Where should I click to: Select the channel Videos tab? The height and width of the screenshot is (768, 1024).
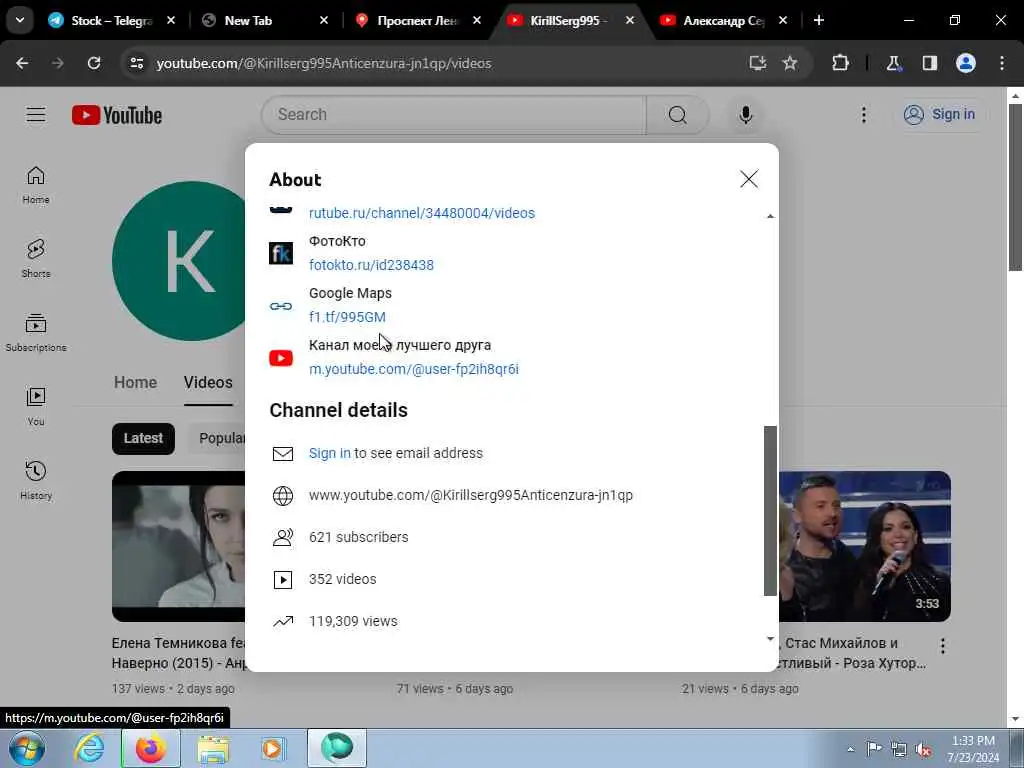208,382
